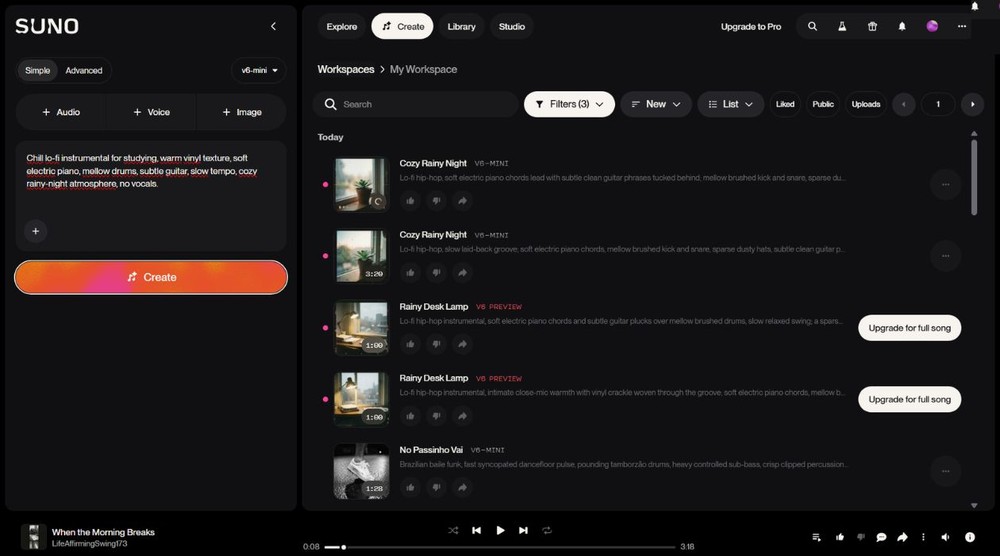Image resolution: width=1000 pixels, height=556 pixels.
Task: Toggle the Liked filter chip
Action: (785, 104)
